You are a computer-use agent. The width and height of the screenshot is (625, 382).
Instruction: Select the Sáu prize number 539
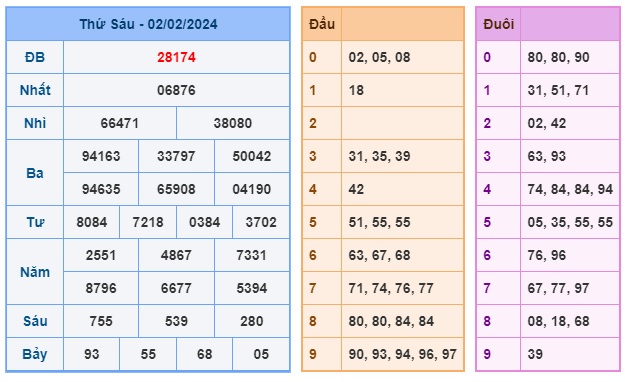coord(176,321)
